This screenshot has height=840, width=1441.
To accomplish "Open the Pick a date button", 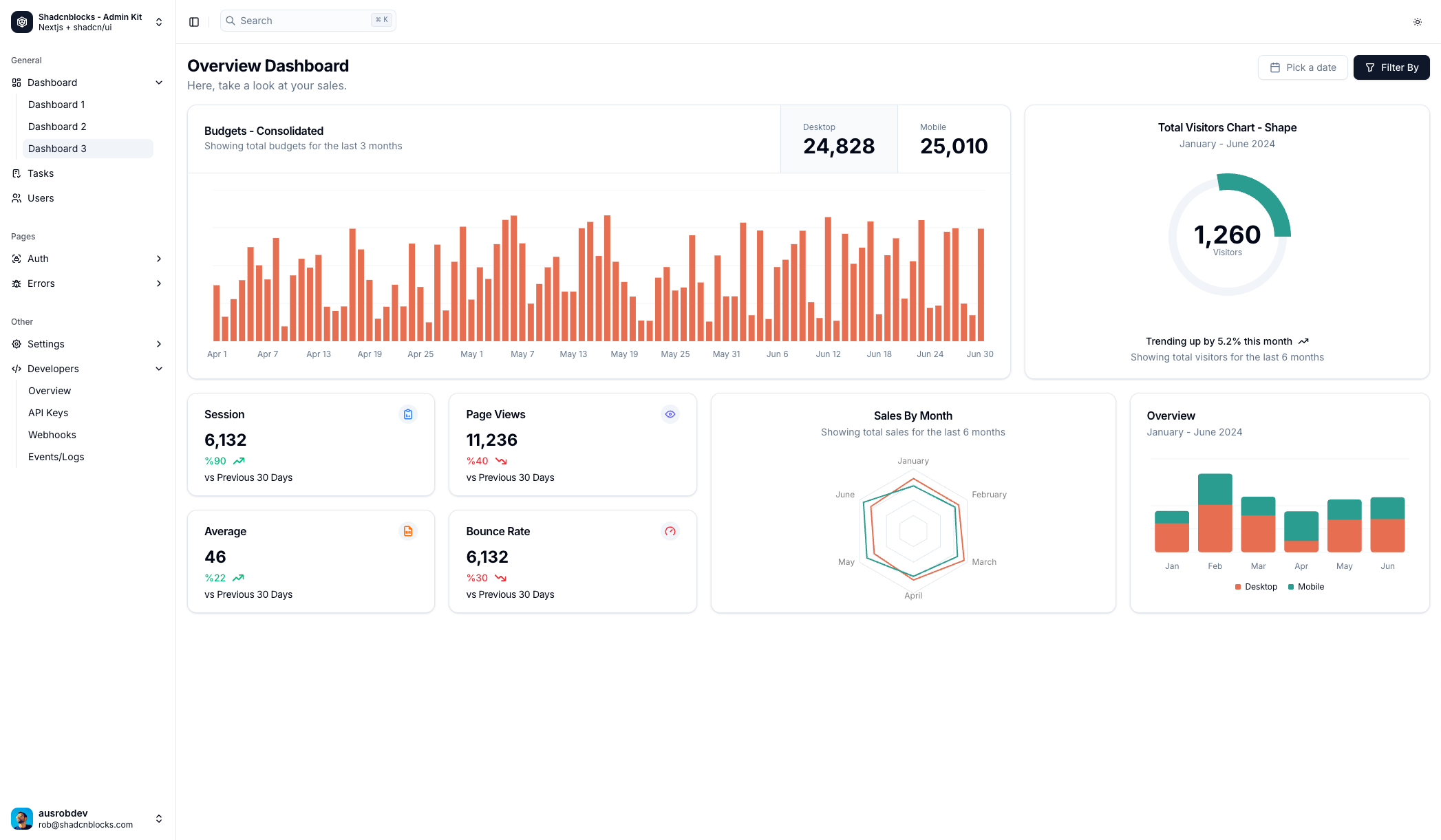I will pos(1303,67).
